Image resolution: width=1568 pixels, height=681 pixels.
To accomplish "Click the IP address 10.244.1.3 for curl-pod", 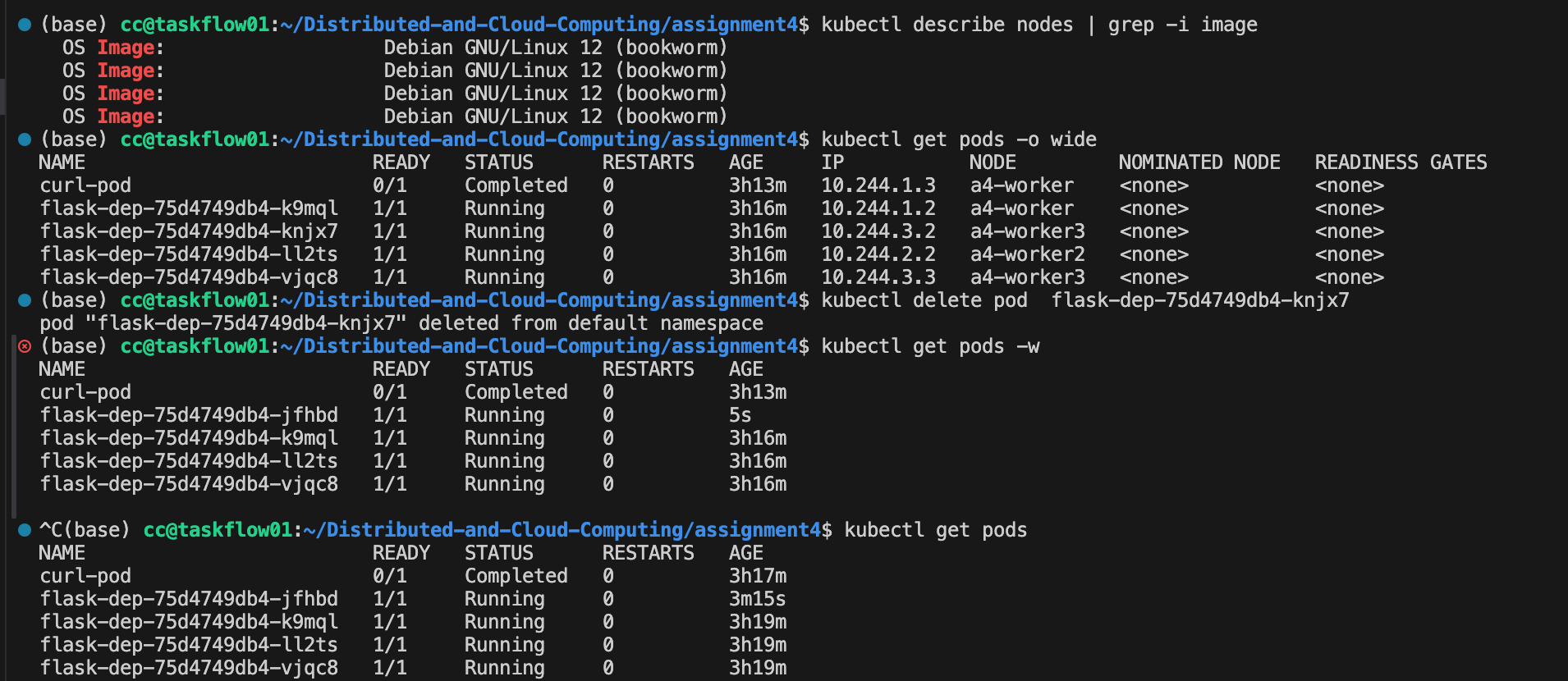I will [x=878, y=185].
